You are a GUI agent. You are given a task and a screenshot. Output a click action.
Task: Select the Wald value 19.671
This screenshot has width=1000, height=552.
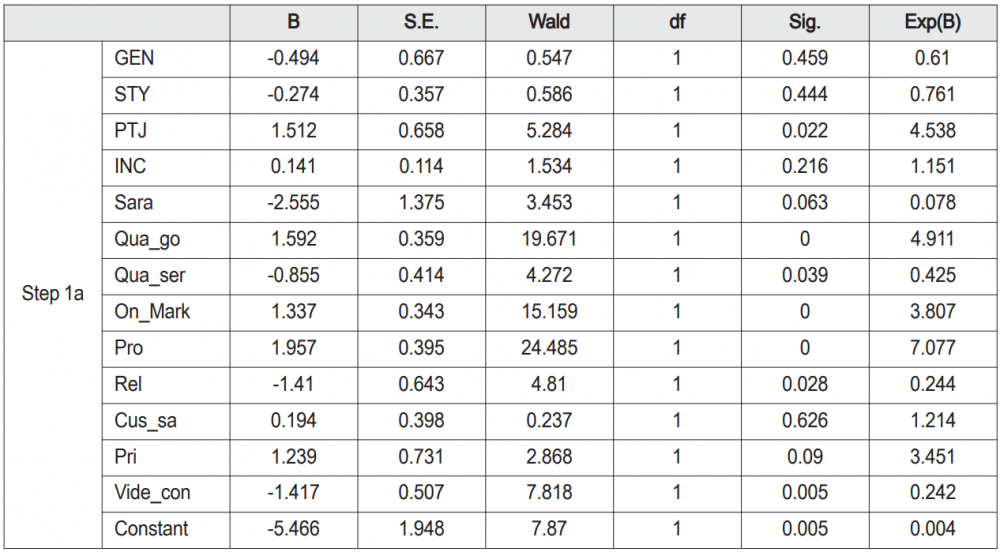click(549, 239)
